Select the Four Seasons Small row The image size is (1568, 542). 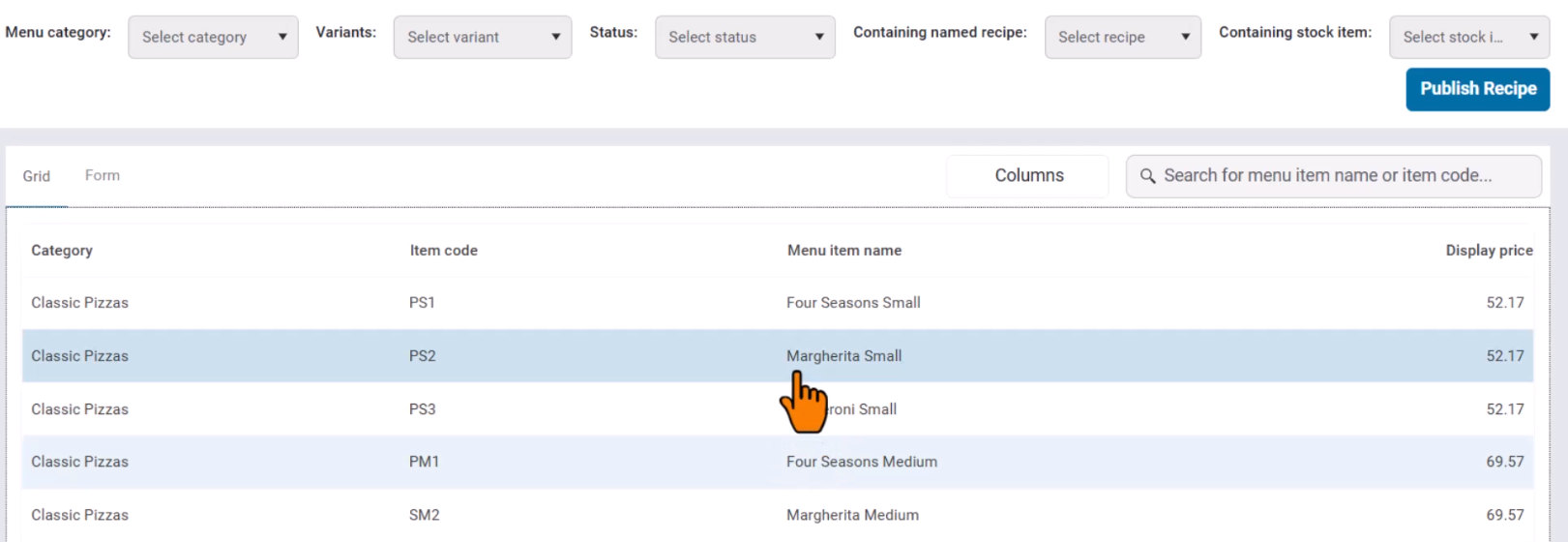coord(853,303)
